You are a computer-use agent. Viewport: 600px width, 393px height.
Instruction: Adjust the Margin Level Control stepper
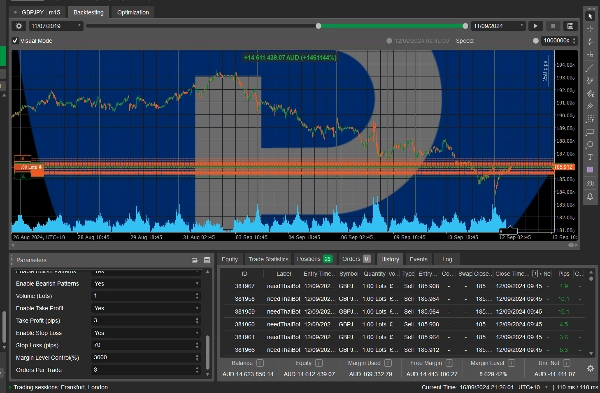pyautogui.click(x=197, y=357)
